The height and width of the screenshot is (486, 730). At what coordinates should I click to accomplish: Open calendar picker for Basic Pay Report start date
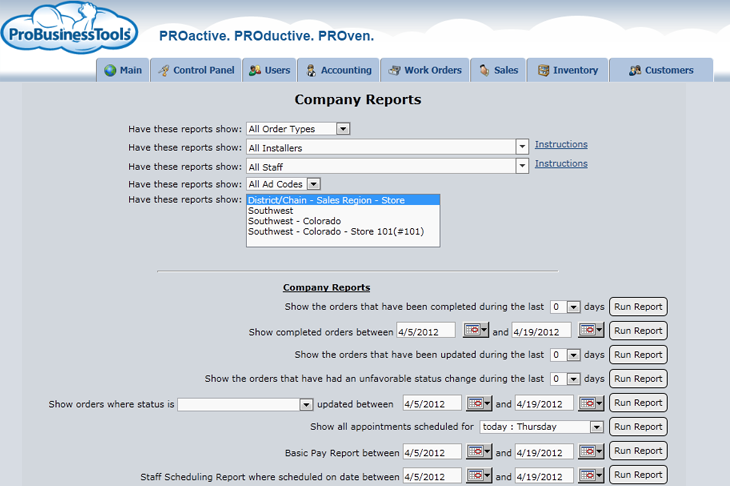click(x=480, y=452)
